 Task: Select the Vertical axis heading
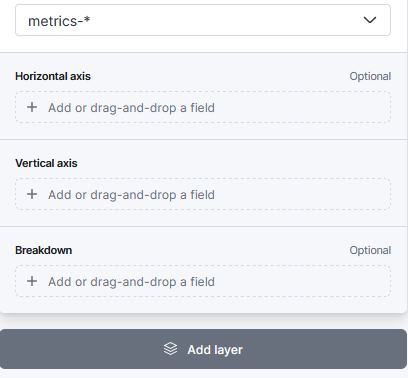[46, 163]
